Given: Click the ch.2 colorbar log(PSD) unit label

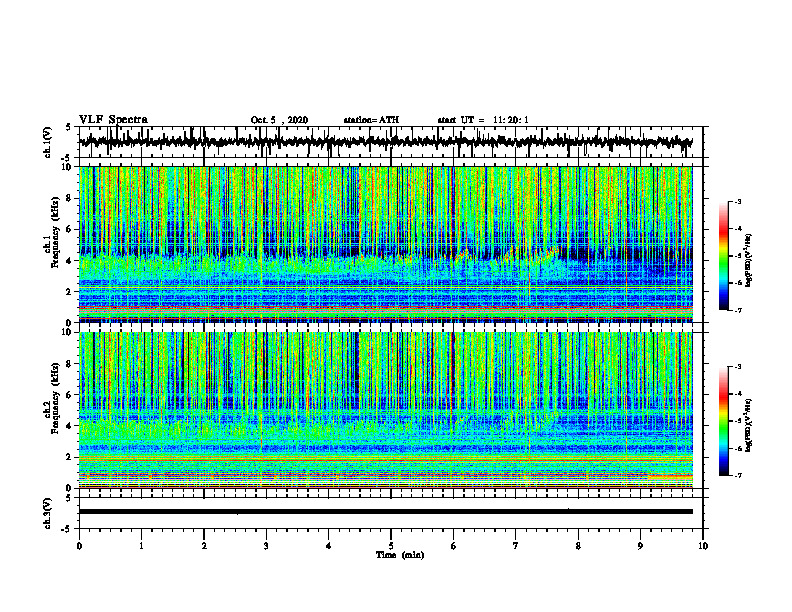Looking at the screenshot, I should pyautogui.click(x=749, y=425).
